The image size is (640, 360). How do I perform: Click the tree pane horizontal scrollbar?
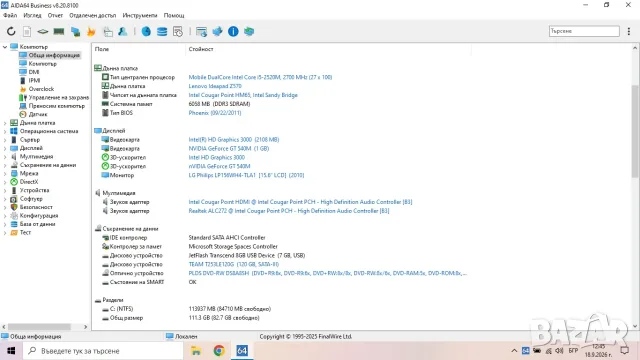click(40, 327)
